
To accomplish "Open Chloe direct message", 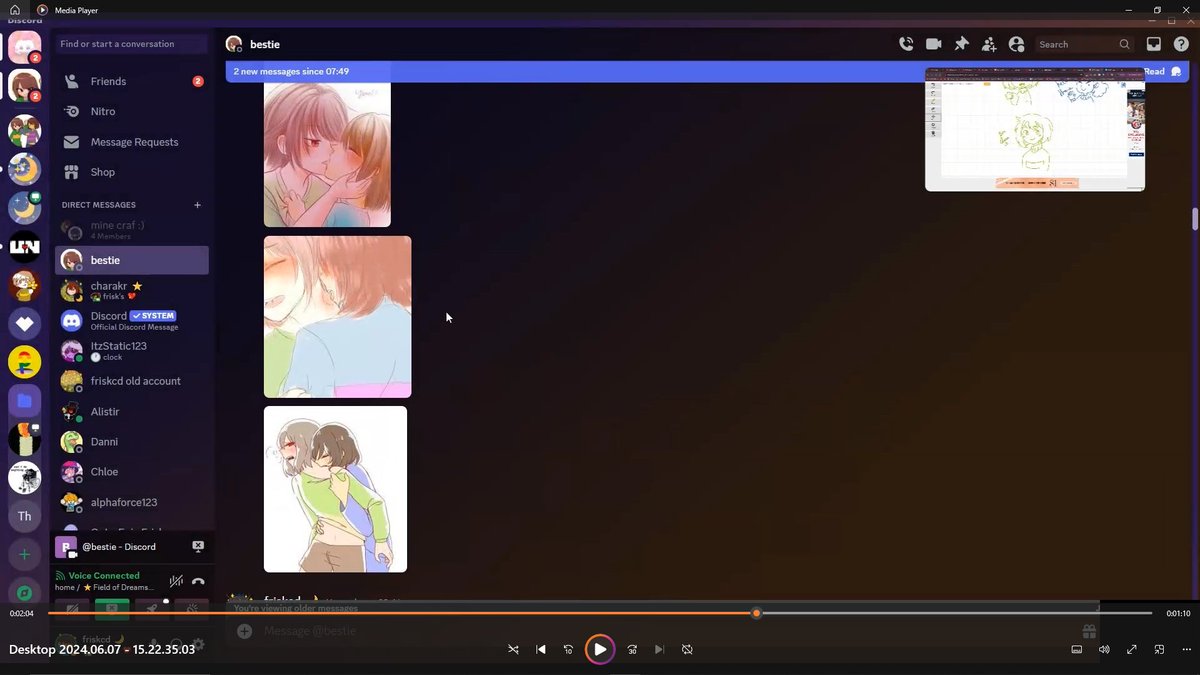I will coord(132,472).
